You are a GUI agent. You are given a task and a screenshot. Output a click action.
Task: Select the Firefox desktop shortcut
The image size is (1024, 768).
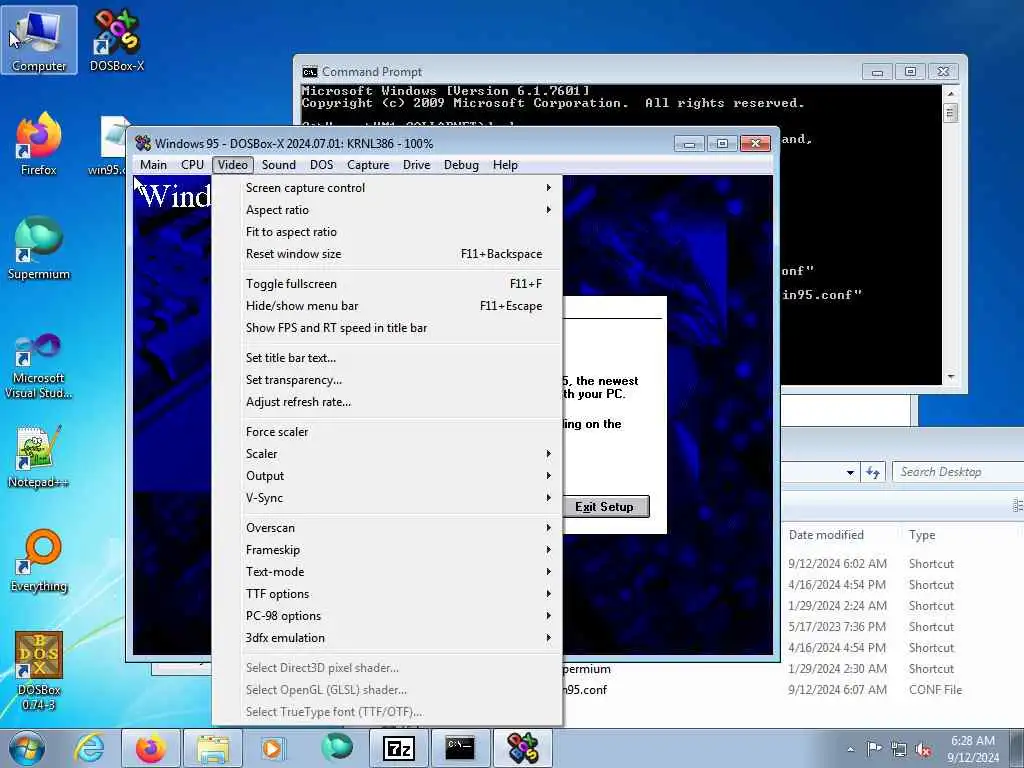click(x=39, y=144)
